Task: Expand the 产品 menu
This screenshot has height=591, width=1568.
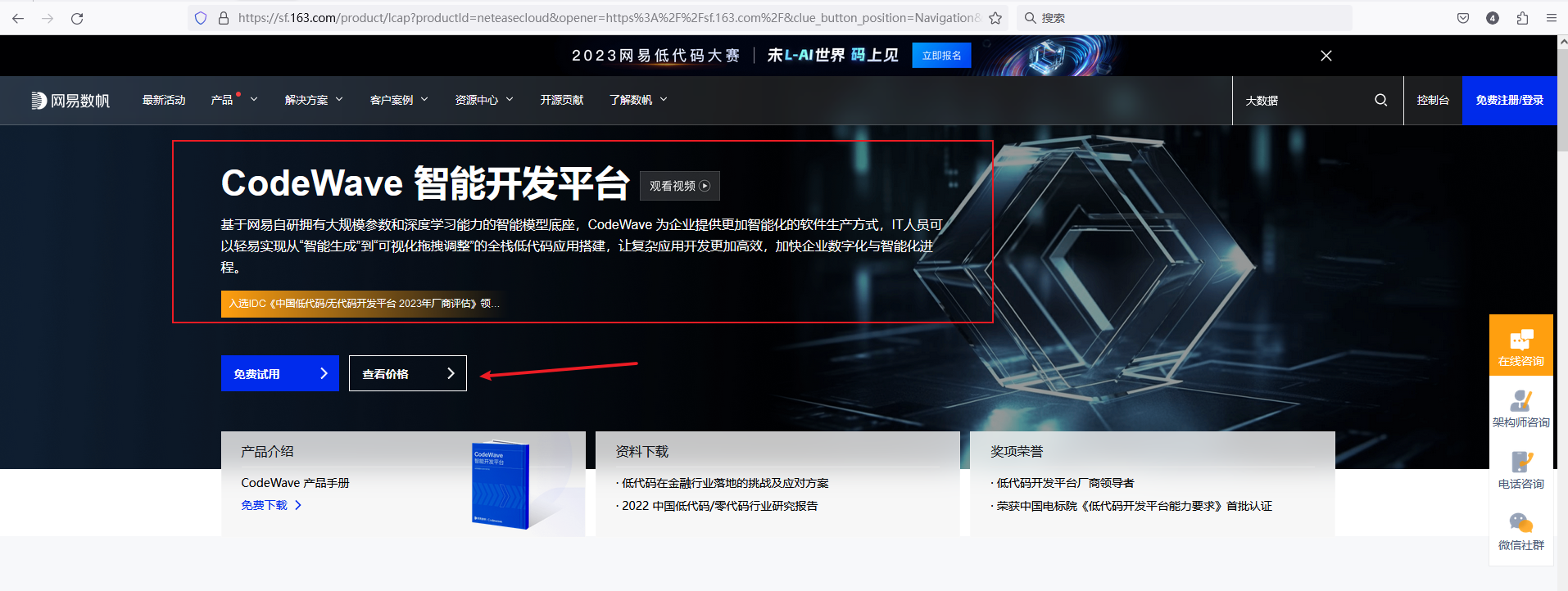Action: click(x=234, y=100)
